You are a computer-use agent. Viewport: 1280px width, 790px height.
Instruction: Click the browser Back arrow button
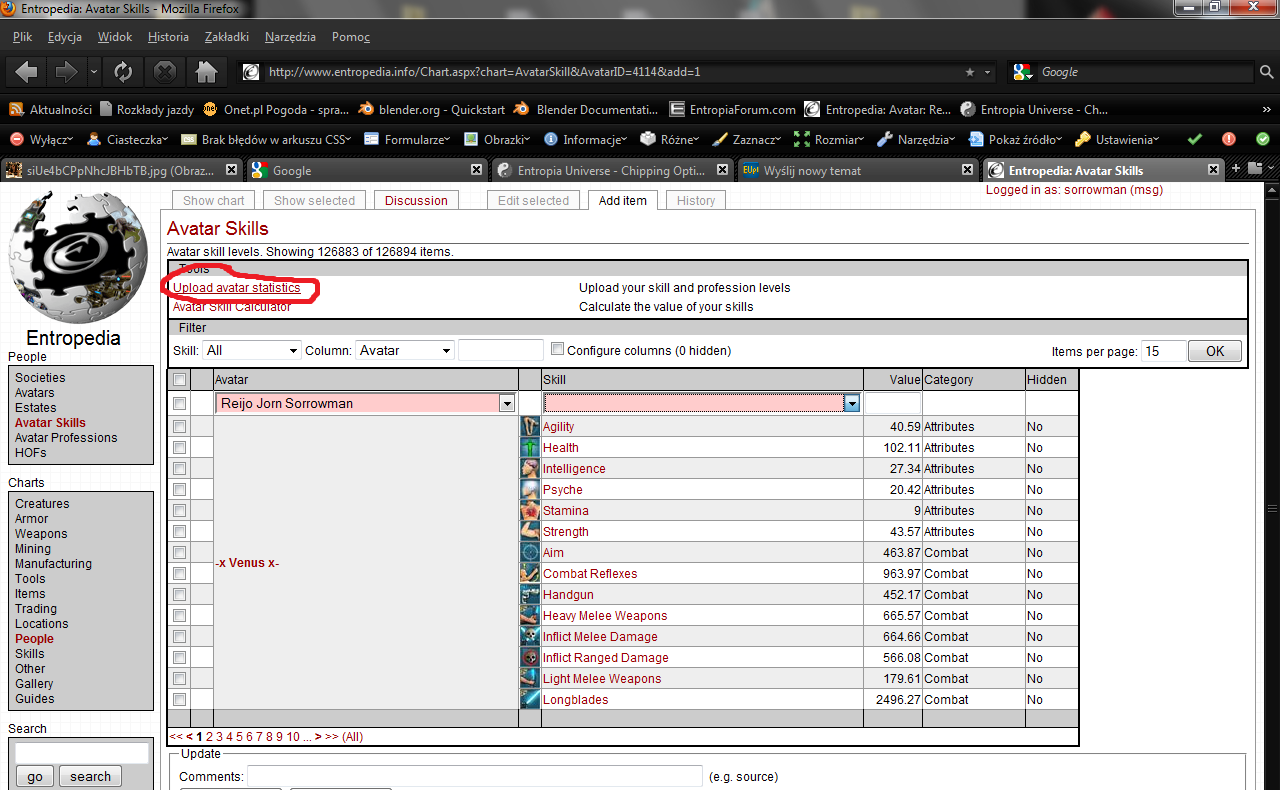coord(27,72)
